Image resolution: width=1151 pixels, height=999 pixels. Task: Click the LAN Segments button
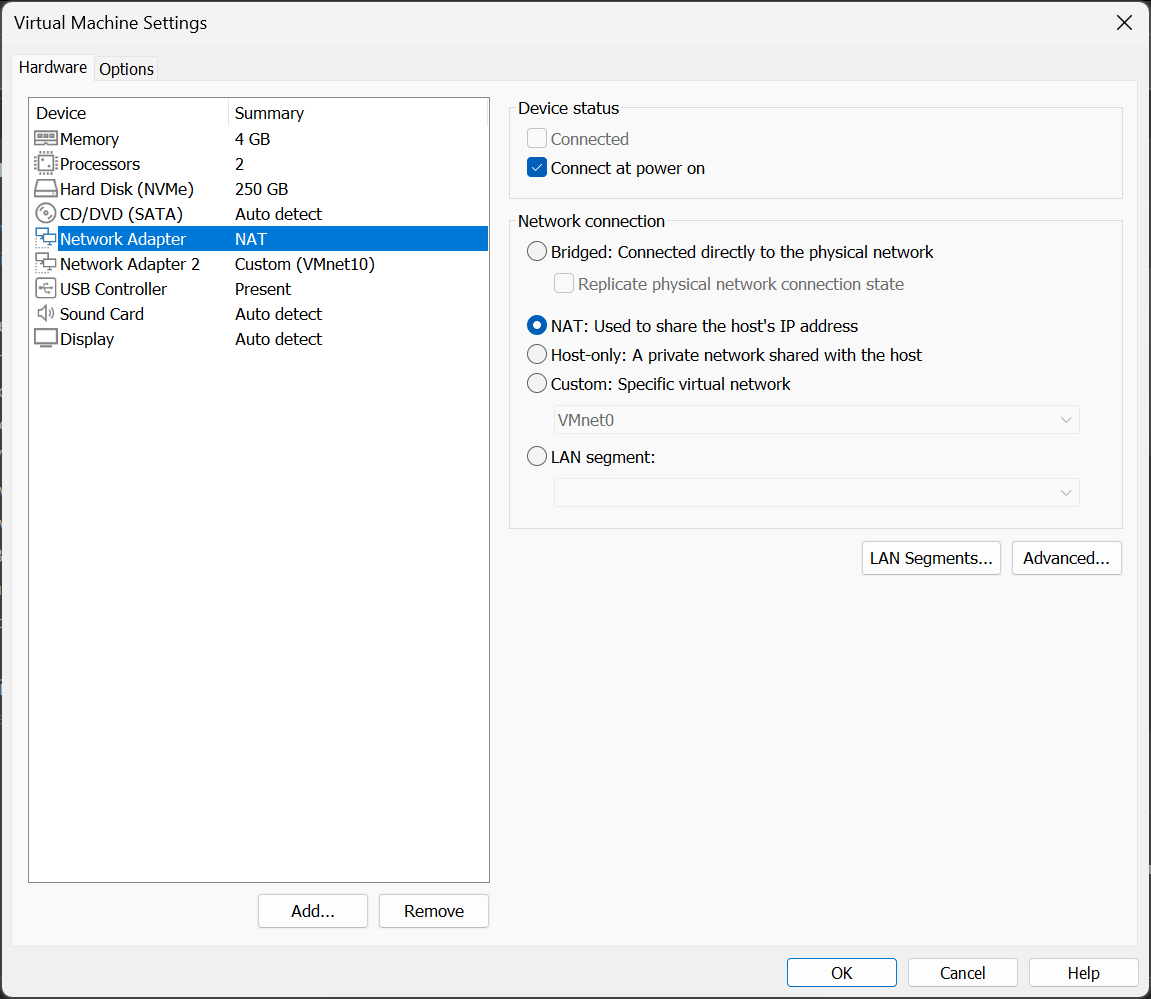[931, 558]
